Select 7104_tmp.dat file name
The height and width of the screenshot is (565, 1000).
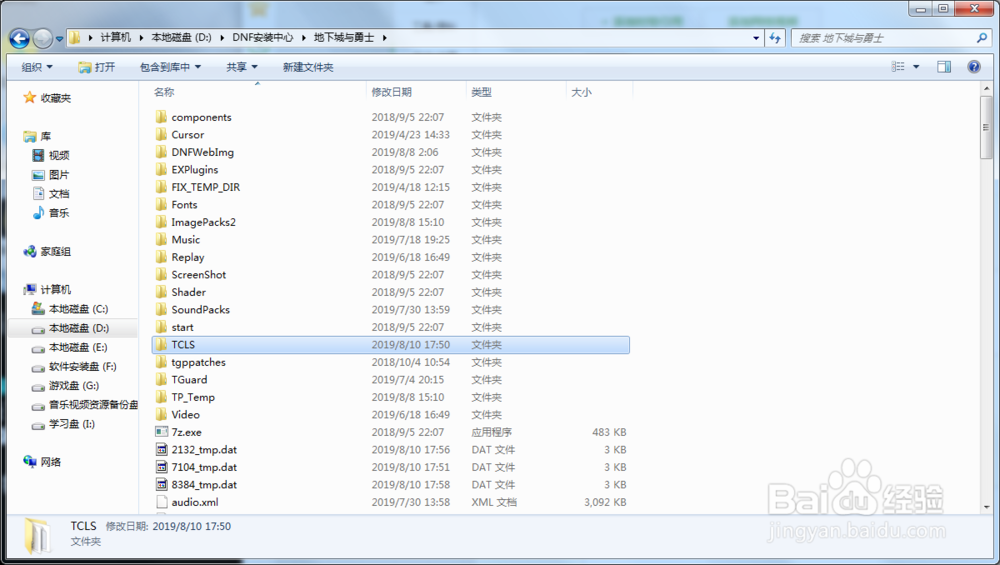tap(204, 467)
